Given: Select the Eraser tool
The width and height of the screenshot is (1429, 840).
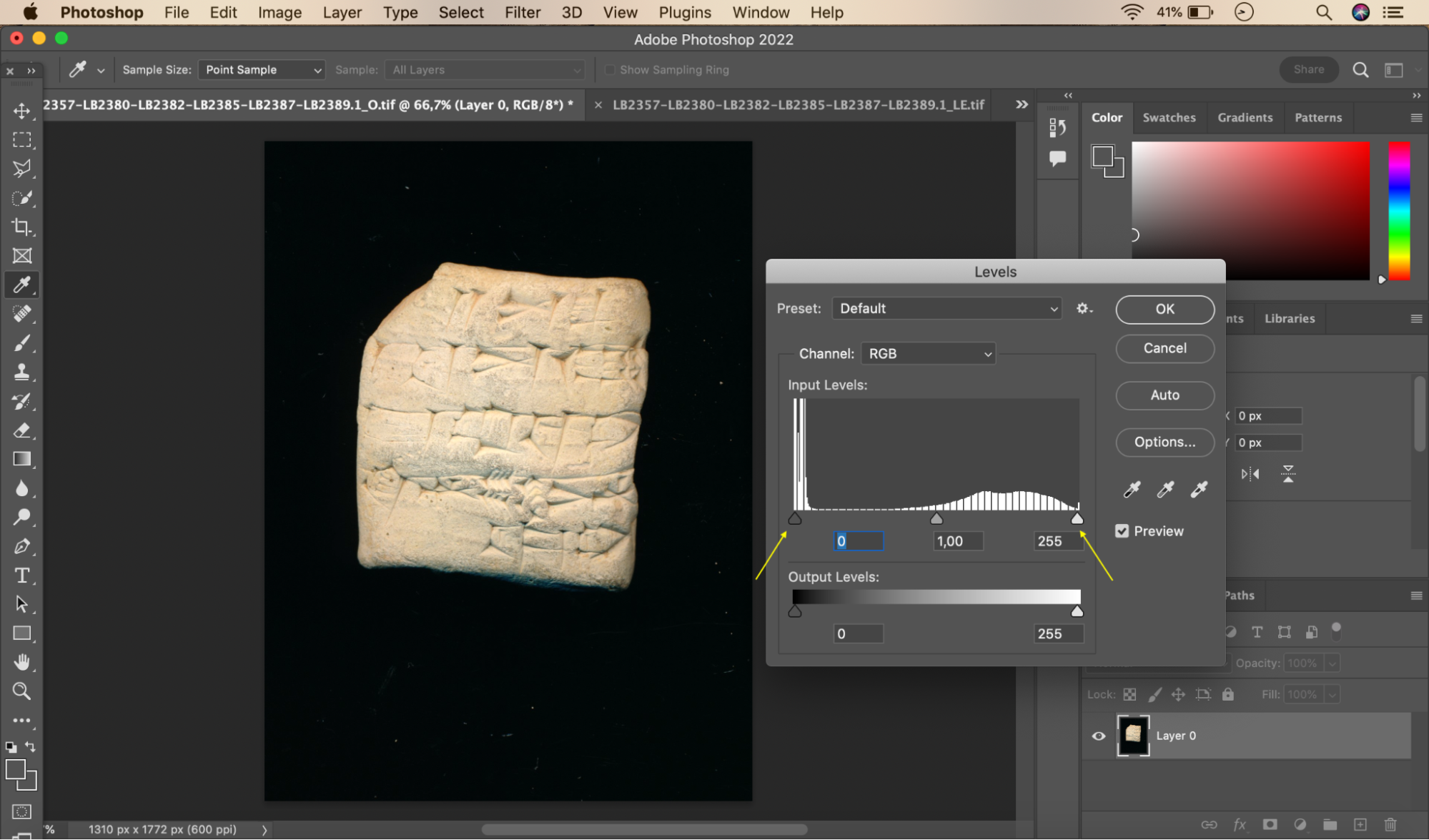Looking at the screenshot, I should point(21,430).
